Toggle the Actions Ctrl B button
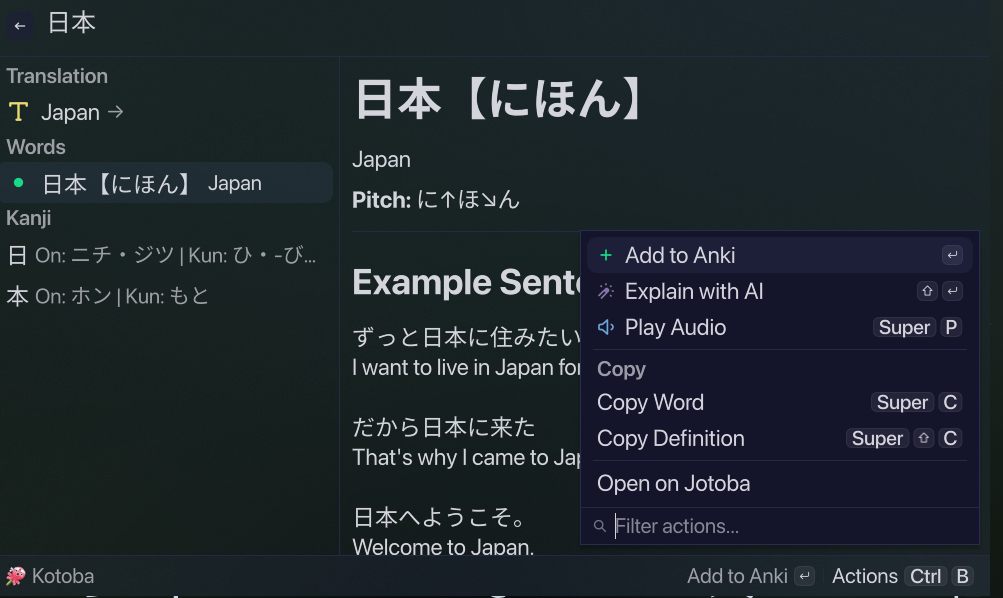This screenshot has width=1003, height=598. coord(902,576)
